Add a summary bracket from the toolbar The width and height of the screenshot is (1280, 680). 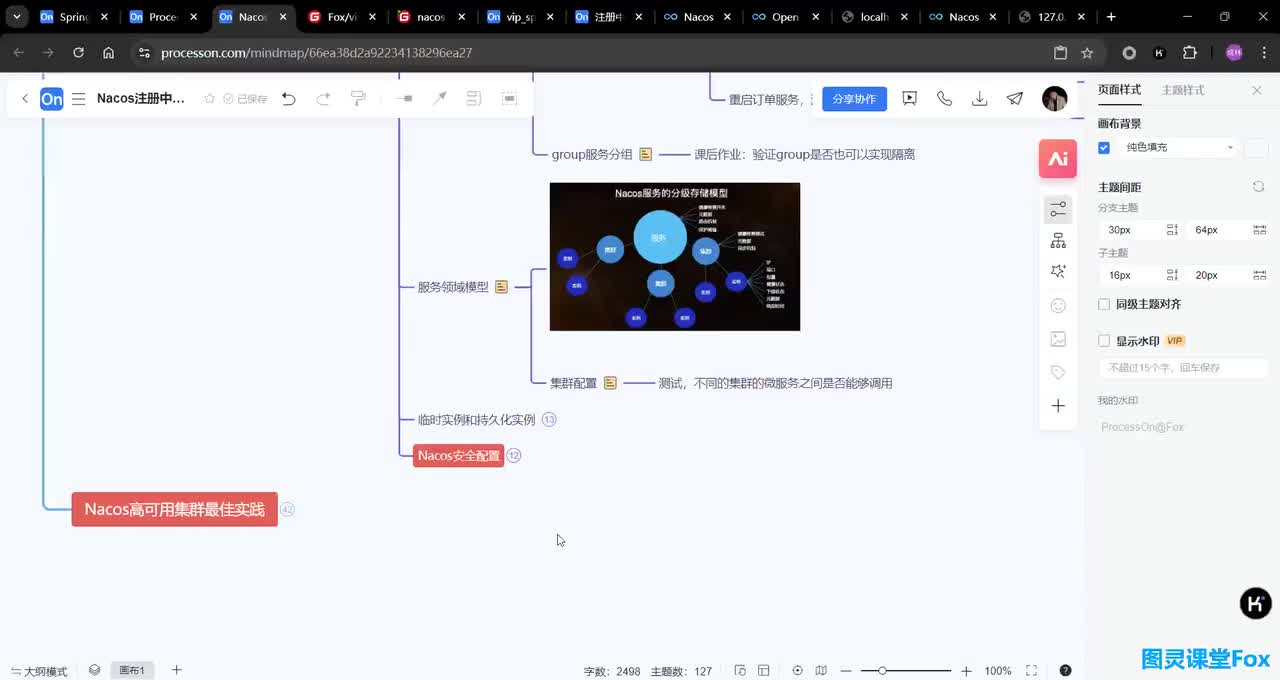pos(474,99)
